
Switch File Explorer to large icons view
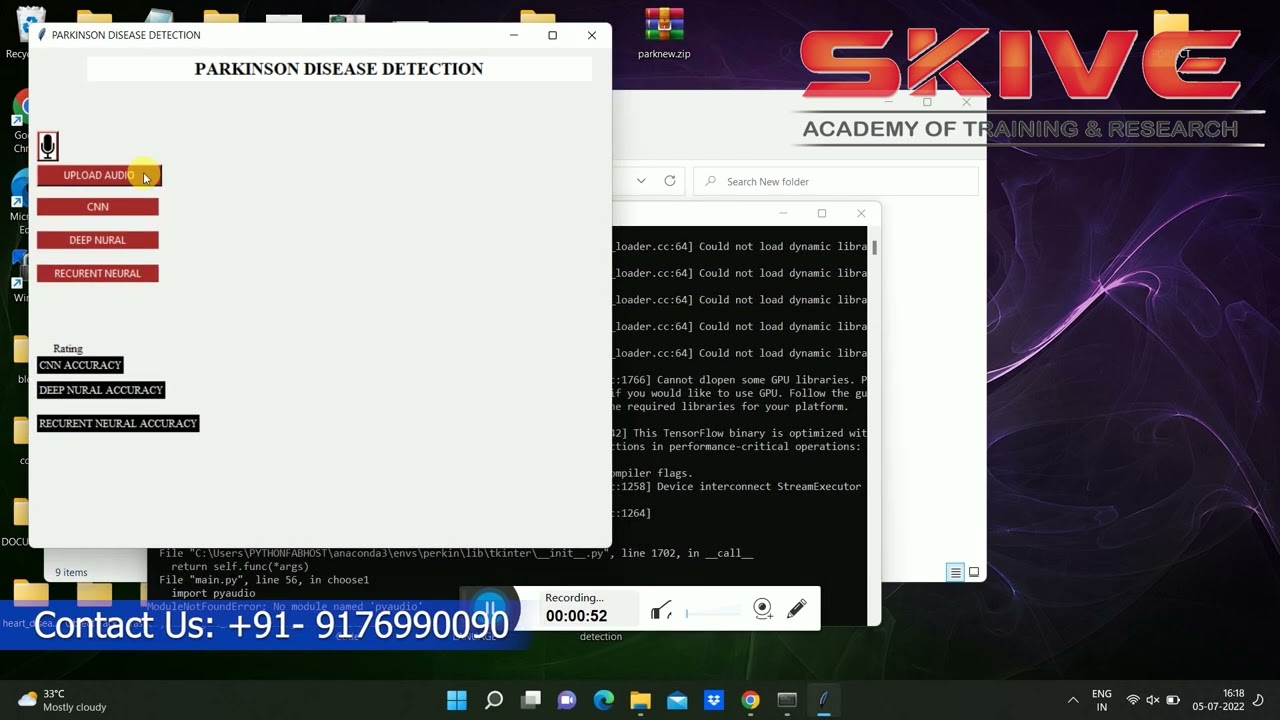coord(974,572)
